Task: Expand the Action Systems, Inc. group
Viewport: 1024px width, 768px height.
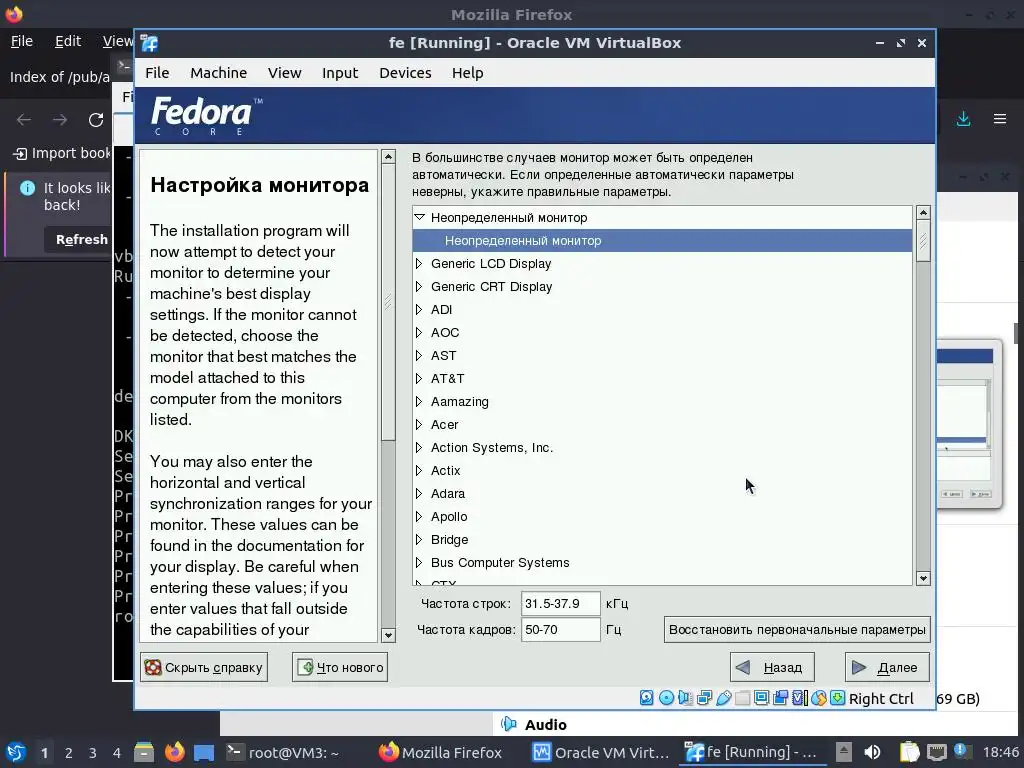Action: [x=419, y=448]
